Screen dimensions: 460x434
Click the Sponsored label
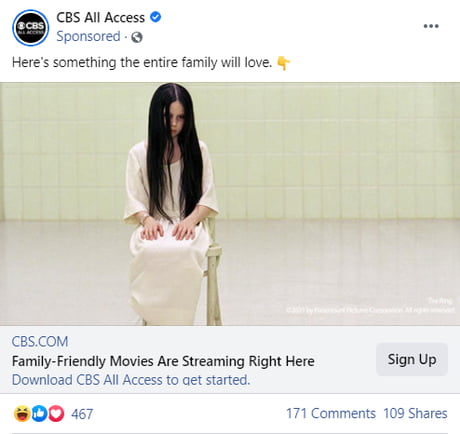coord(88,36)
